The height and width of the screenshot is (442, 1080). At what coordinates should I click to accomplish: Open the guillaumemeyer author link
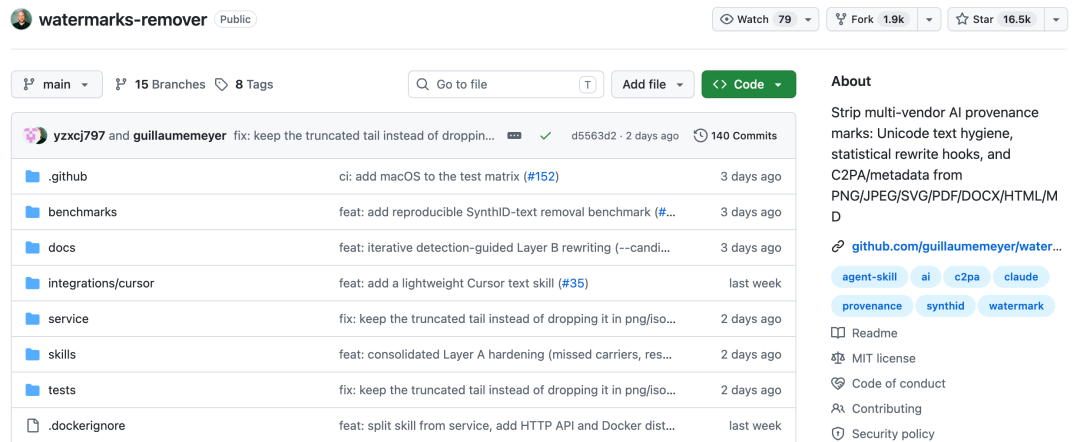click(x=179, y=136)
